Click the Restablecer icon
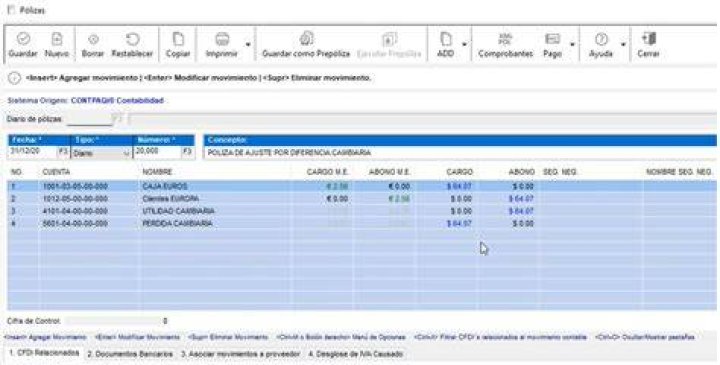The width and height of the screenshot is (720, 365). tap(132, 39)
